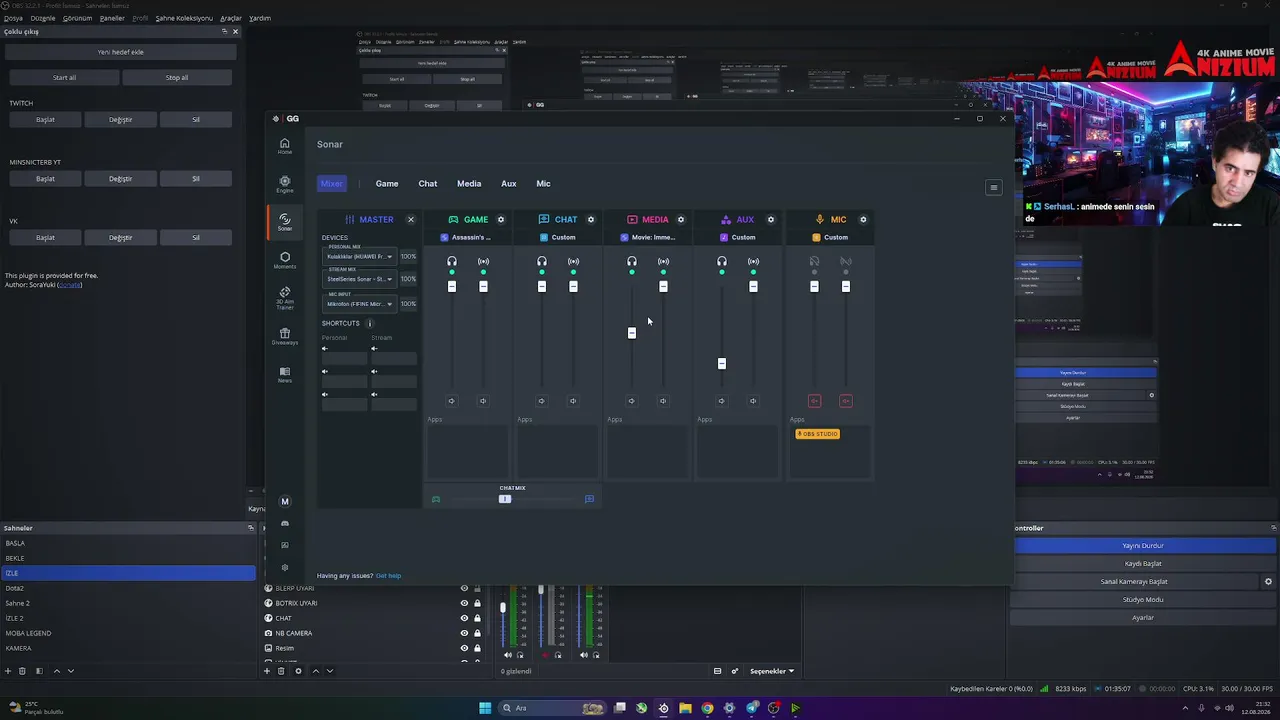Toggle the lock on the Resim source

pos(477,648)
